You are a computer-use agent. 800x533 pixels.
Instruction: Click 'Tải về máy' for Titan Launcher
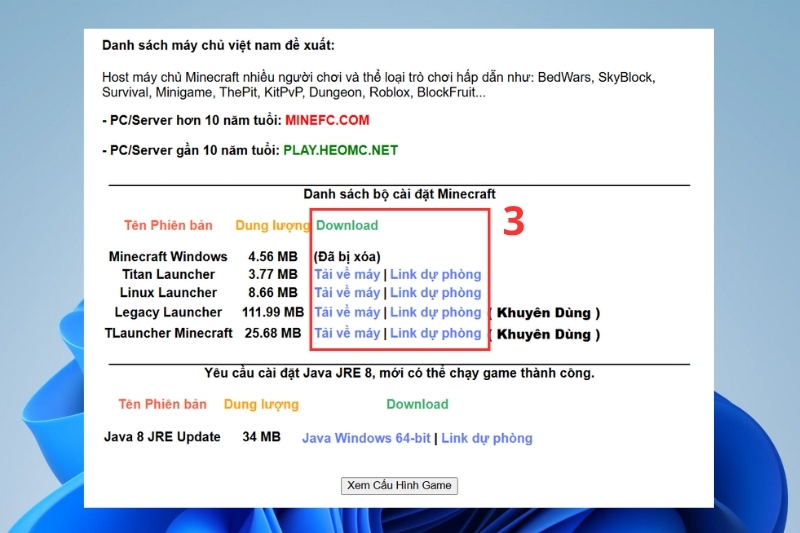(347, 274)
